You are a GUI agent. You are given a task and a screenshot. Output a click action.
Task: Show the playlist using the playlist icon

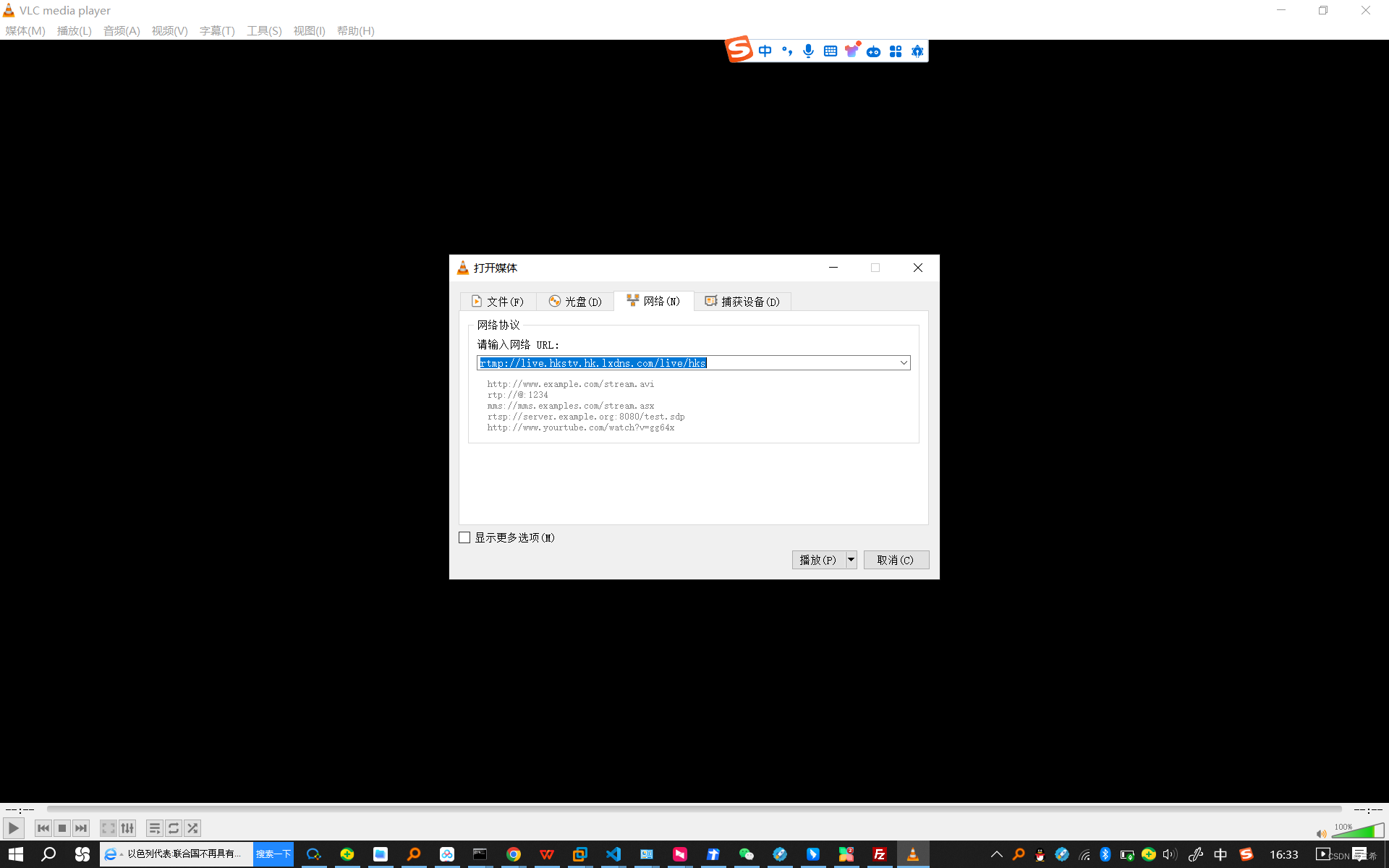point(154,828)
